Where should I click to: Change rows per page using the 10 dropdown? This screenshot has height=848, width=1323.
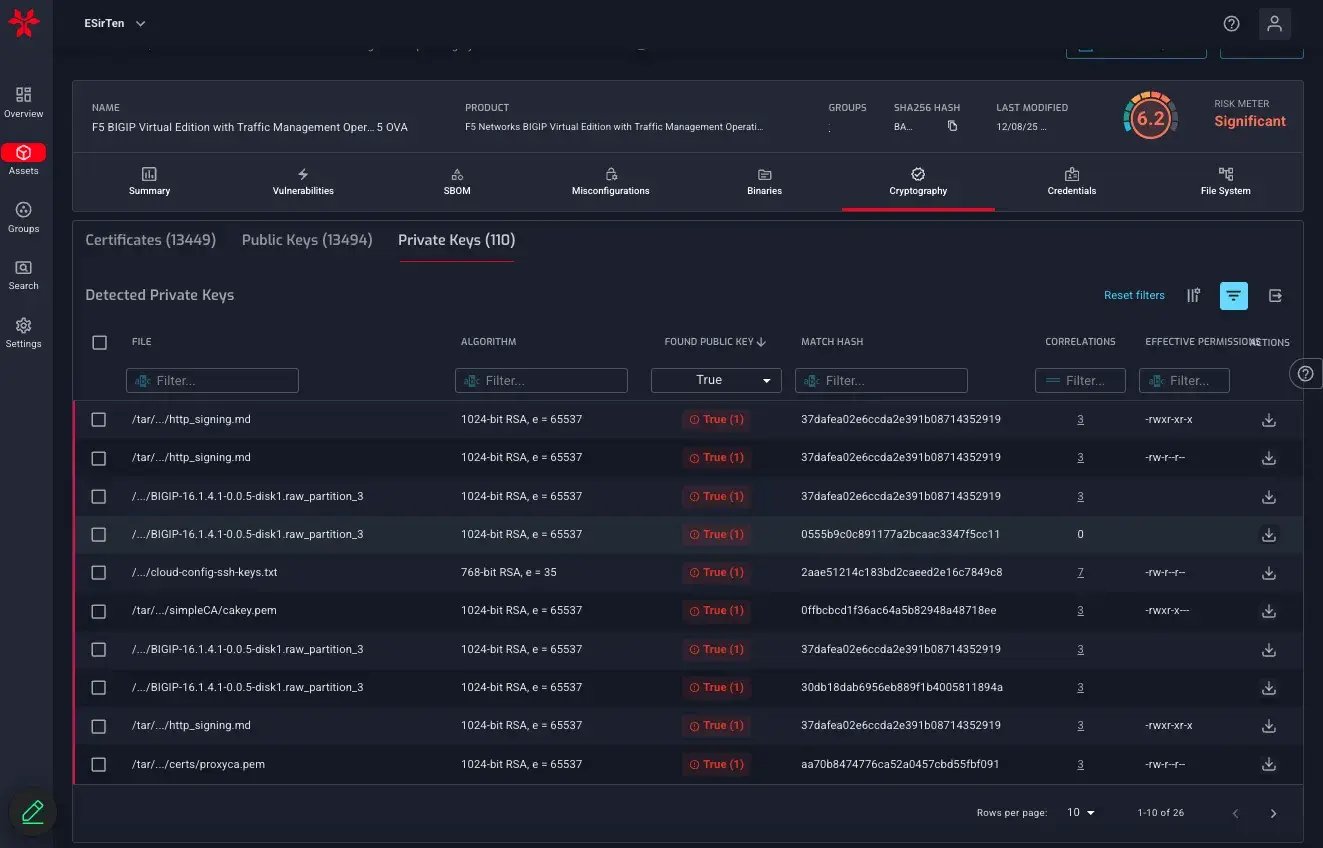[1080, 812]
